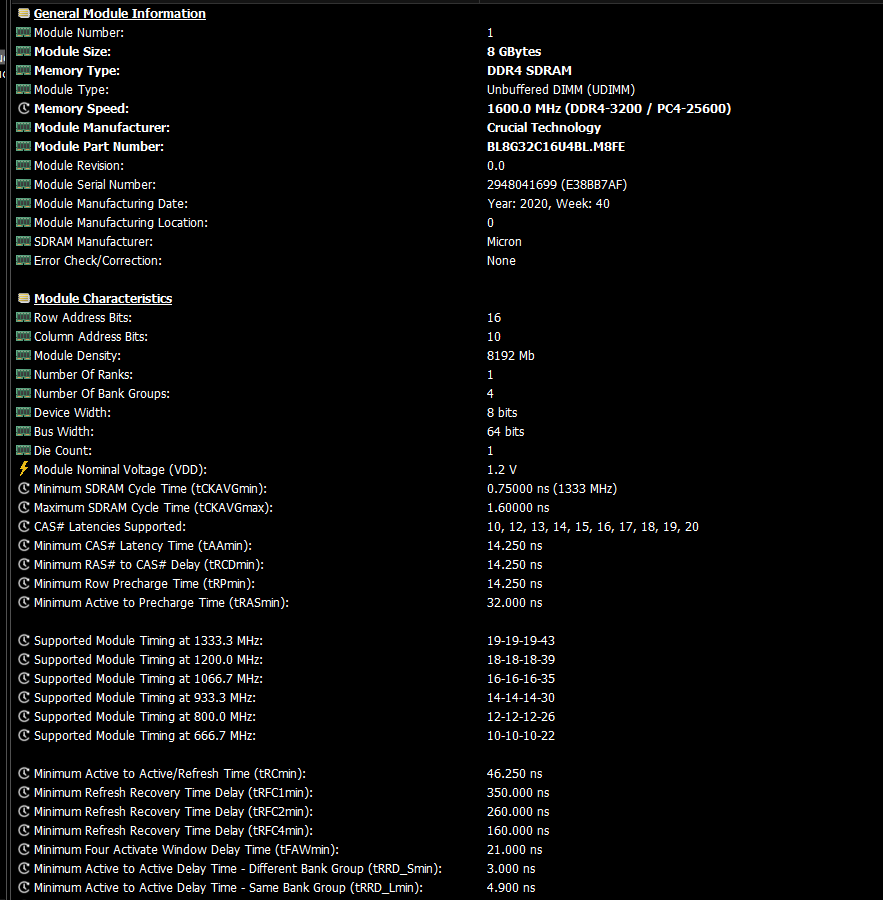Viewport: 883px width, 900px height.
Task: Click the value 8 GBytes
Action: pos(514,51)
